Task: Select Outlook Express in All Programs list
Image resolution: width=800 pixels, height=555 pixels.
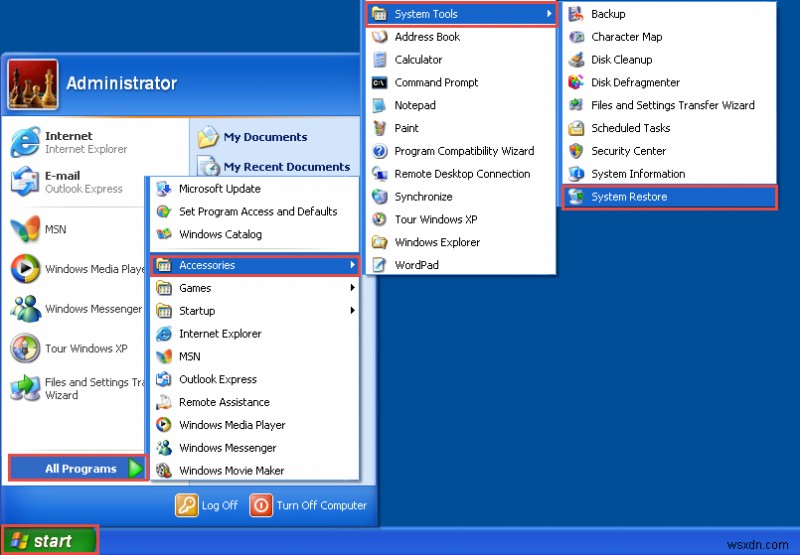Action: [x=255, y=379]
